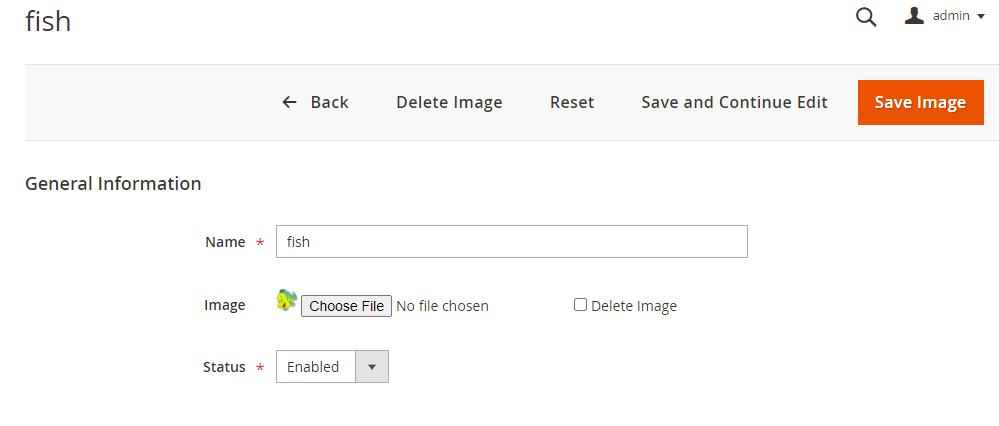Click the Delete Image checkbox label text
Screen dimensions: 999x426
pyautogui.click(x=634, y=306)
